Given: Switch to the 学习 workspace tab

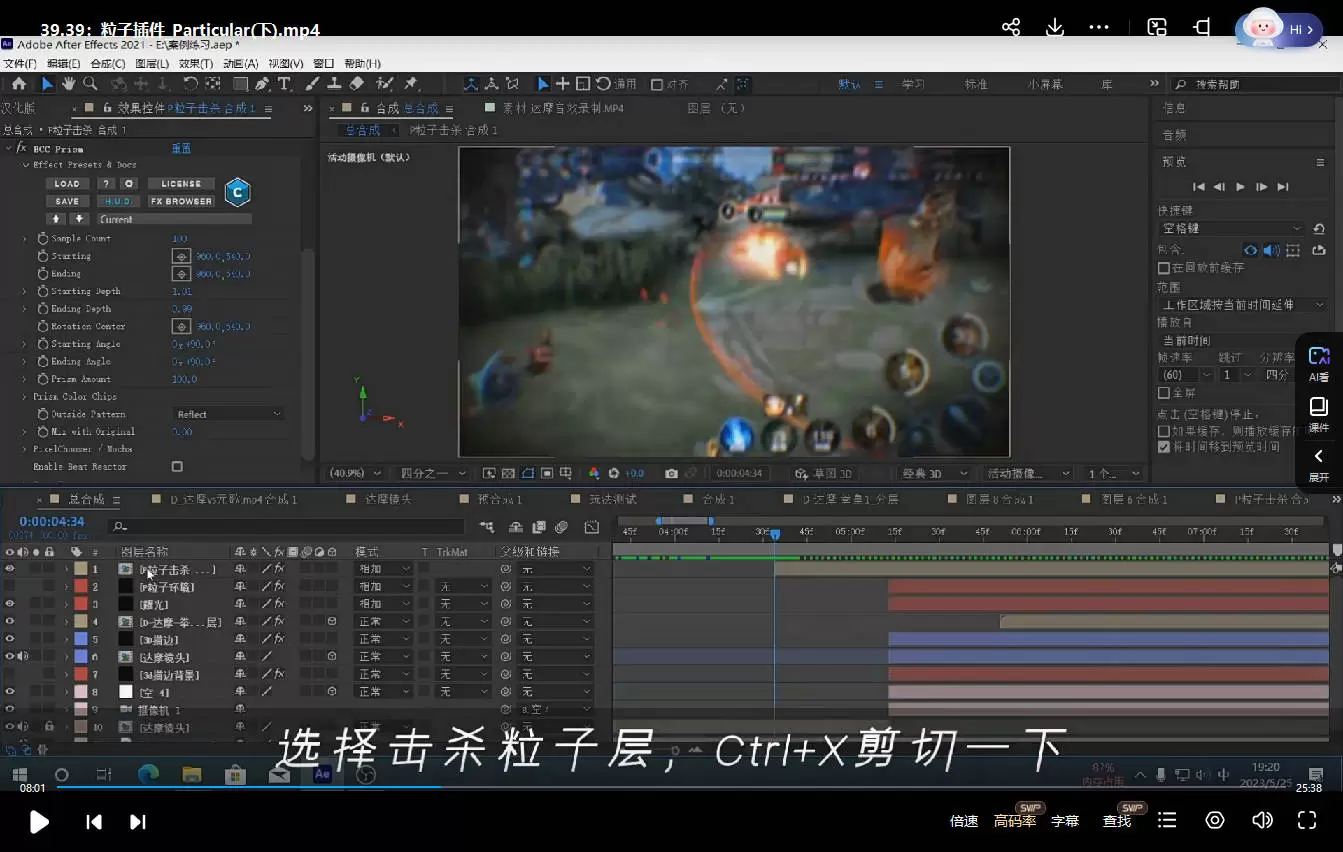Looking at the screenshot, I should [x=913, y=84].
